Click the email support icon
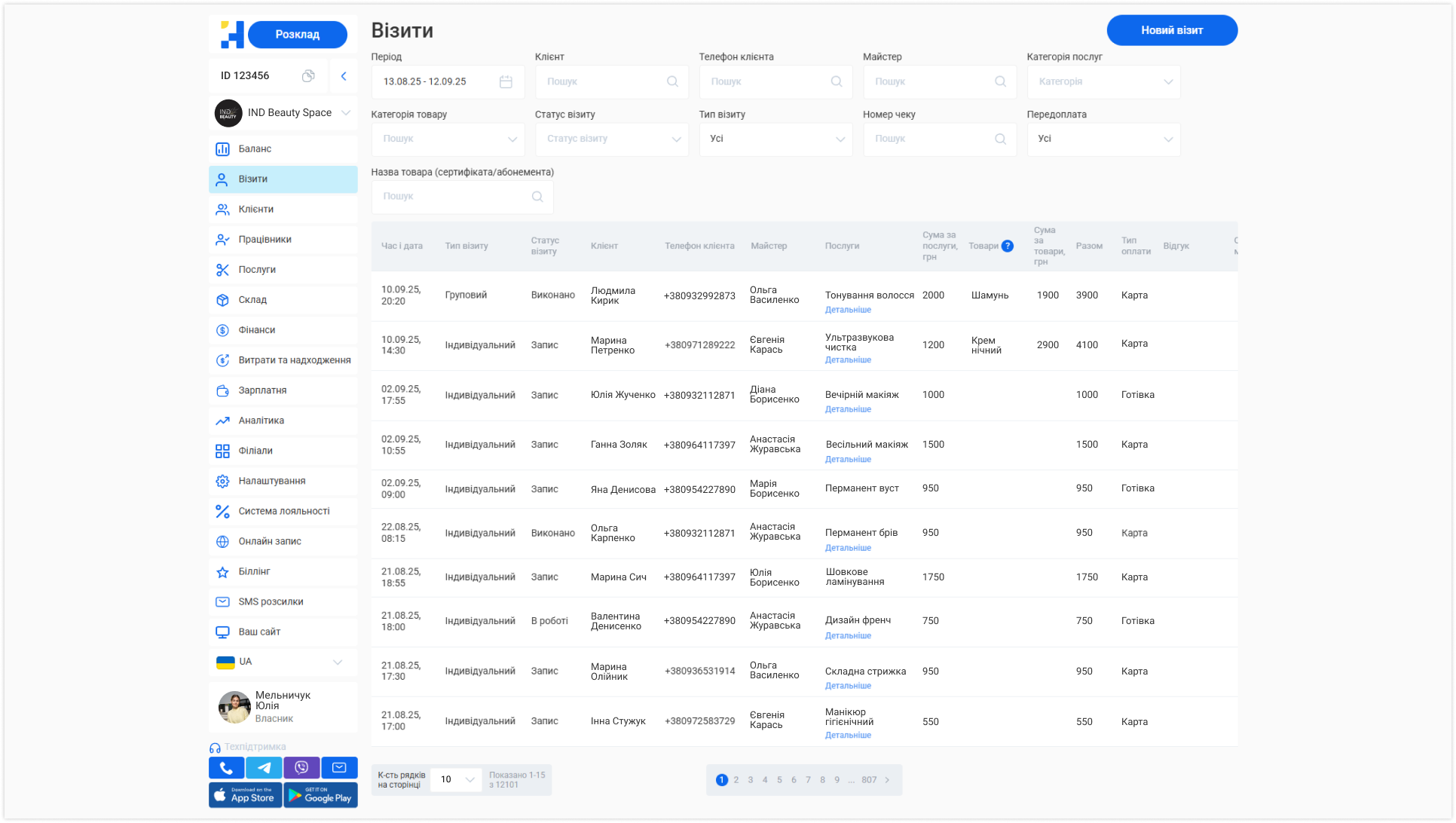Screen dimensions: 1456x823 (x=339, y=767)
